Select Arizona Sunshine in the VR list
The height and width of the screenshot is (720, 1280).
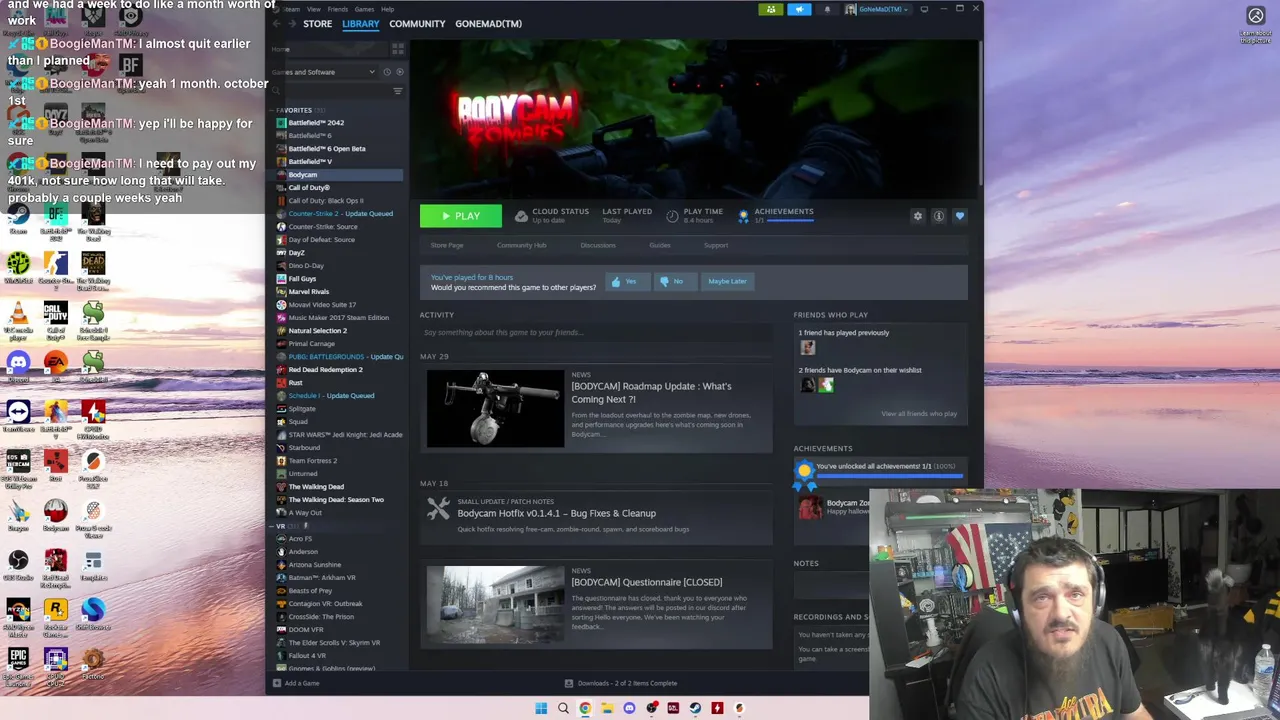tap(314, 565)
